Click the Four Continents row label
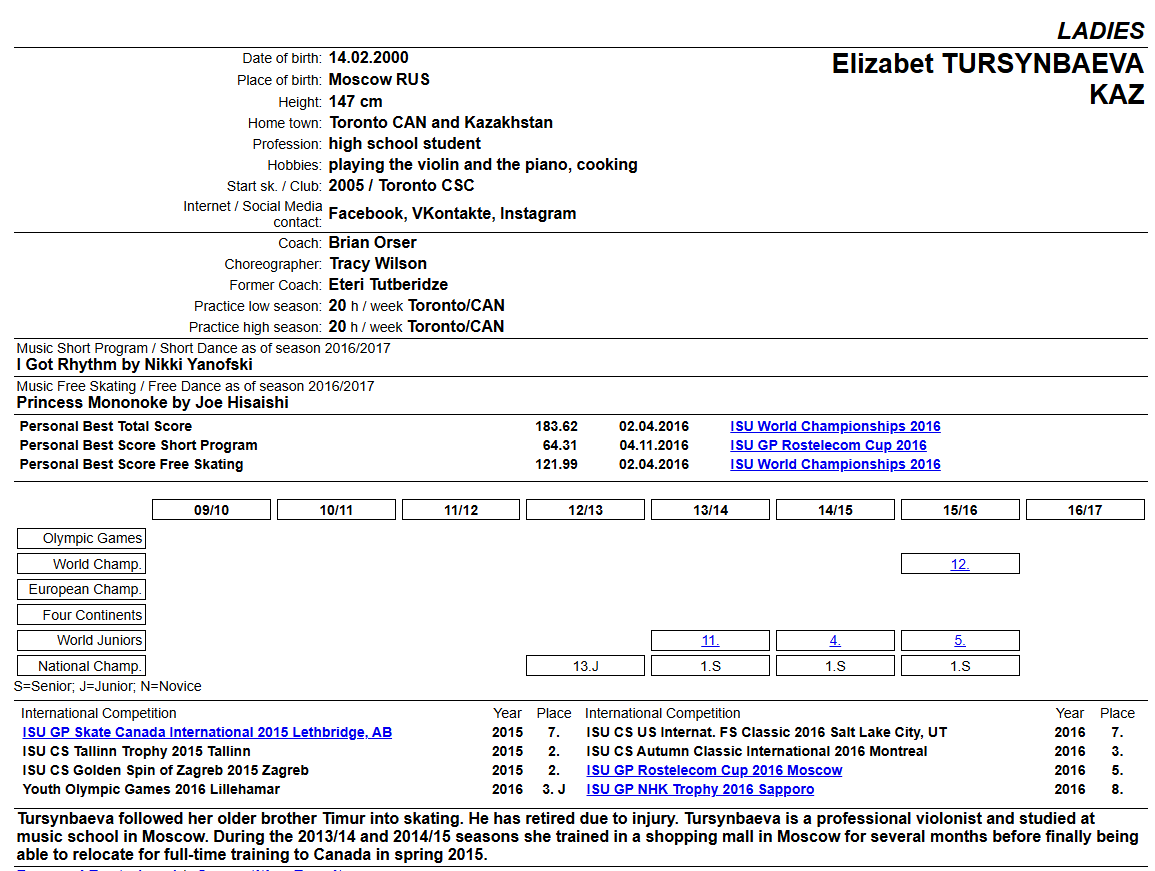The width and height of the screenshot is (1155, 871). 81,615
